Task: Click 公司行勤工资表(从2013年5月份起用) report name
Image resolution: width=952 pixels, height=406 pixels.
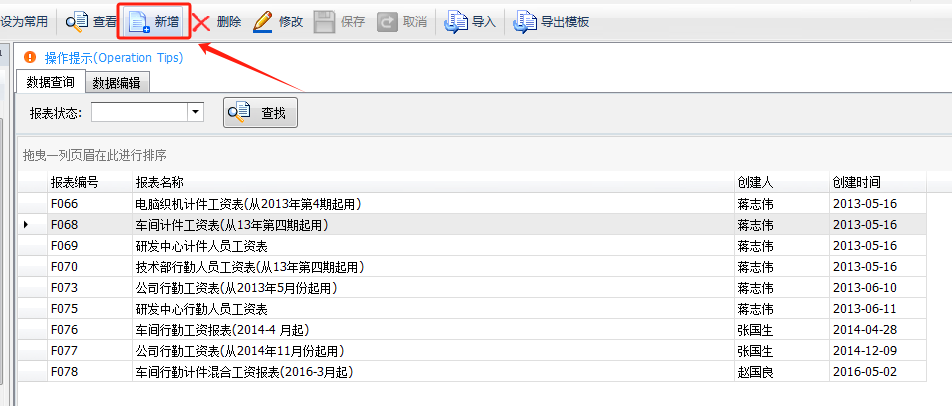Action: point(236,288)
